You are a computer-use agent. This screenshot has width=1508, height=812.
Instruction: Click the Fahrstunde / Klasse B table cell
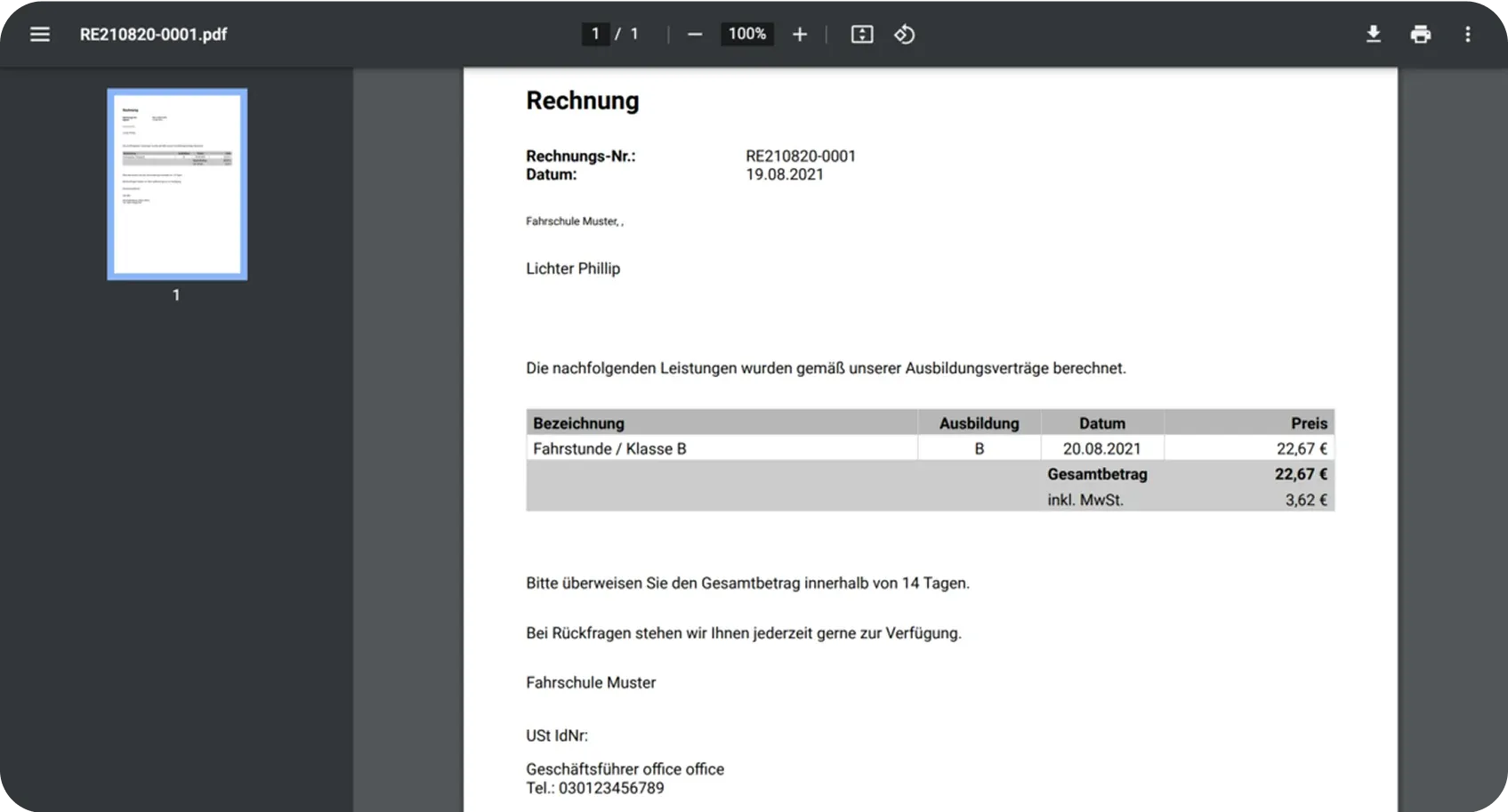[609, 449]
